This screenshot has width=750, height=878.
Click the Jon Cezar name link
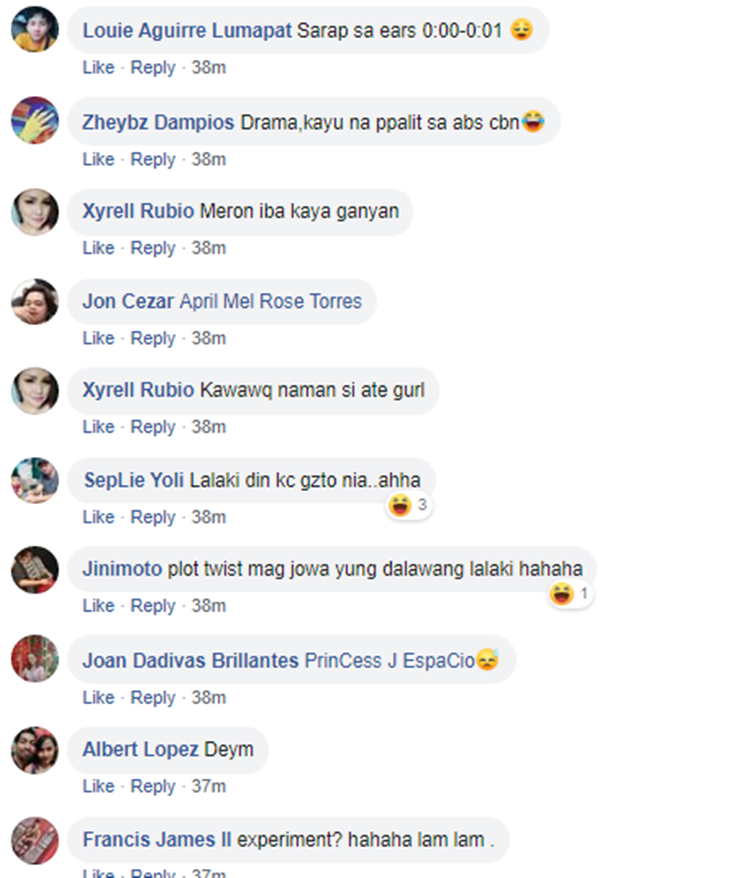point(128,301)
